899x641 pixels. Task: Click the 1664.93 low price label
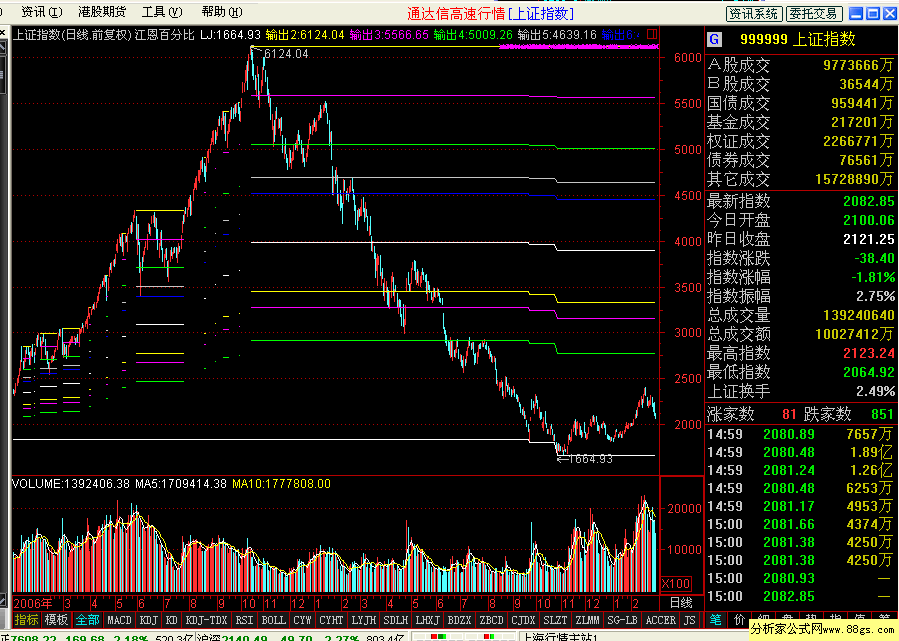click(x=590, y=459)
